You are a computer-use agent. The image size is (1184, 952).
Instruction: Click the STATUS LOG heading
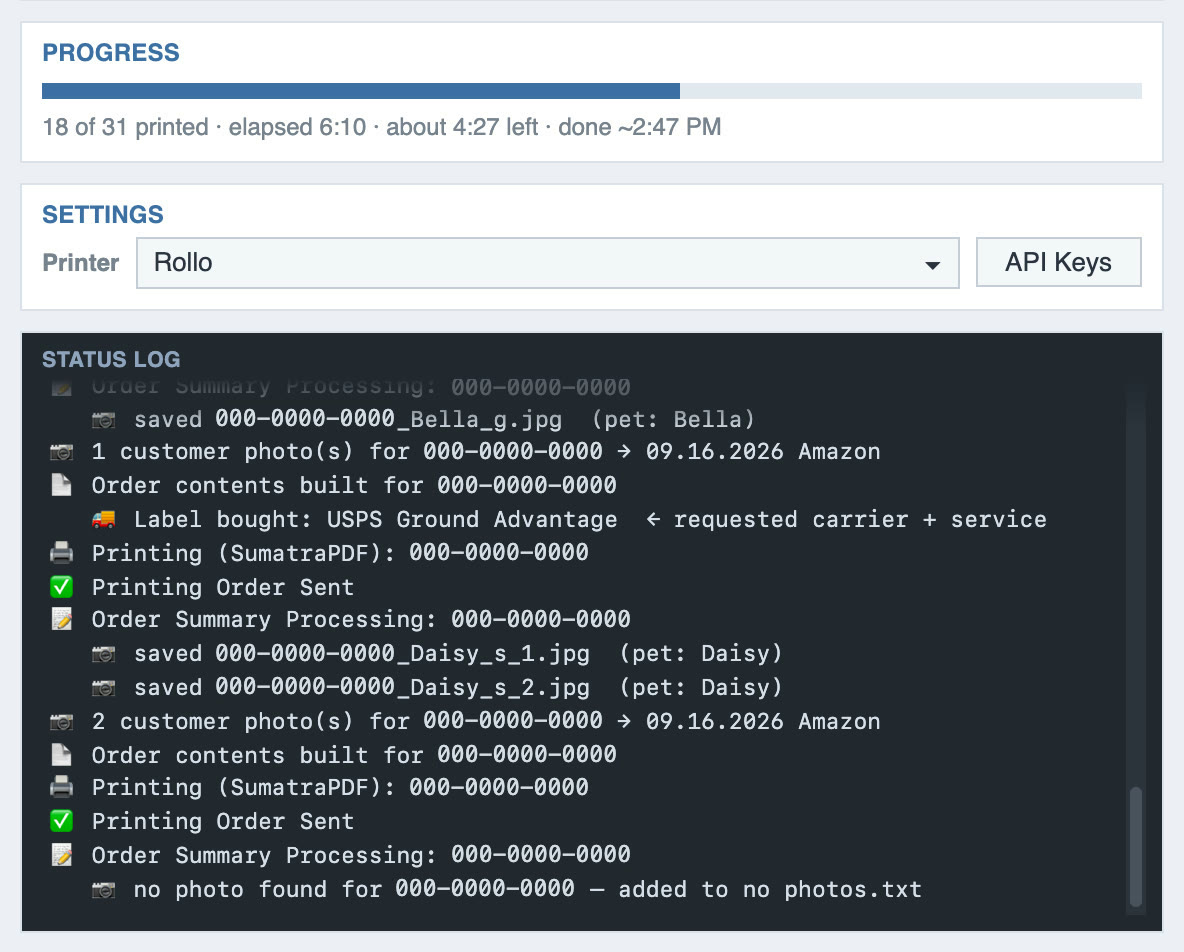111,359
